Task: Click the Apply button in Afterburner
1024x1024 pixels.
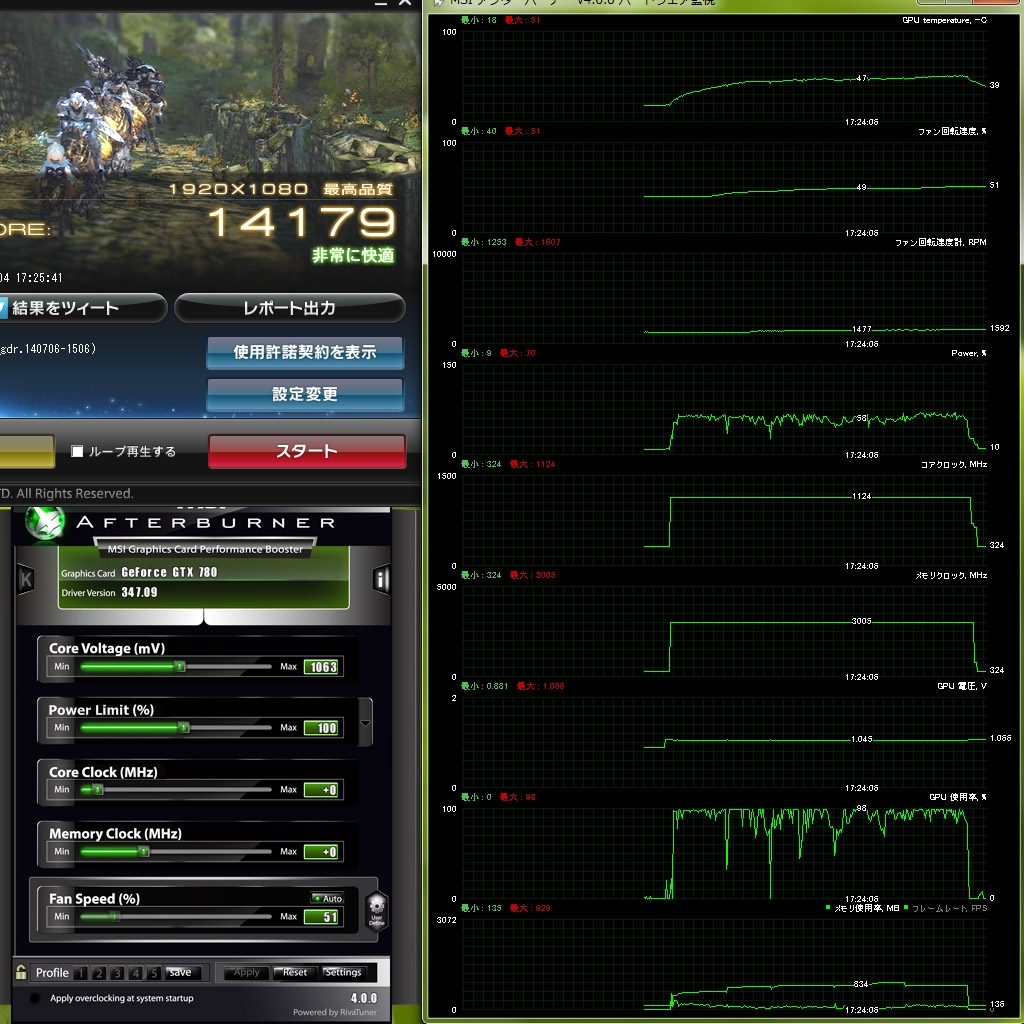Action: 246,972
